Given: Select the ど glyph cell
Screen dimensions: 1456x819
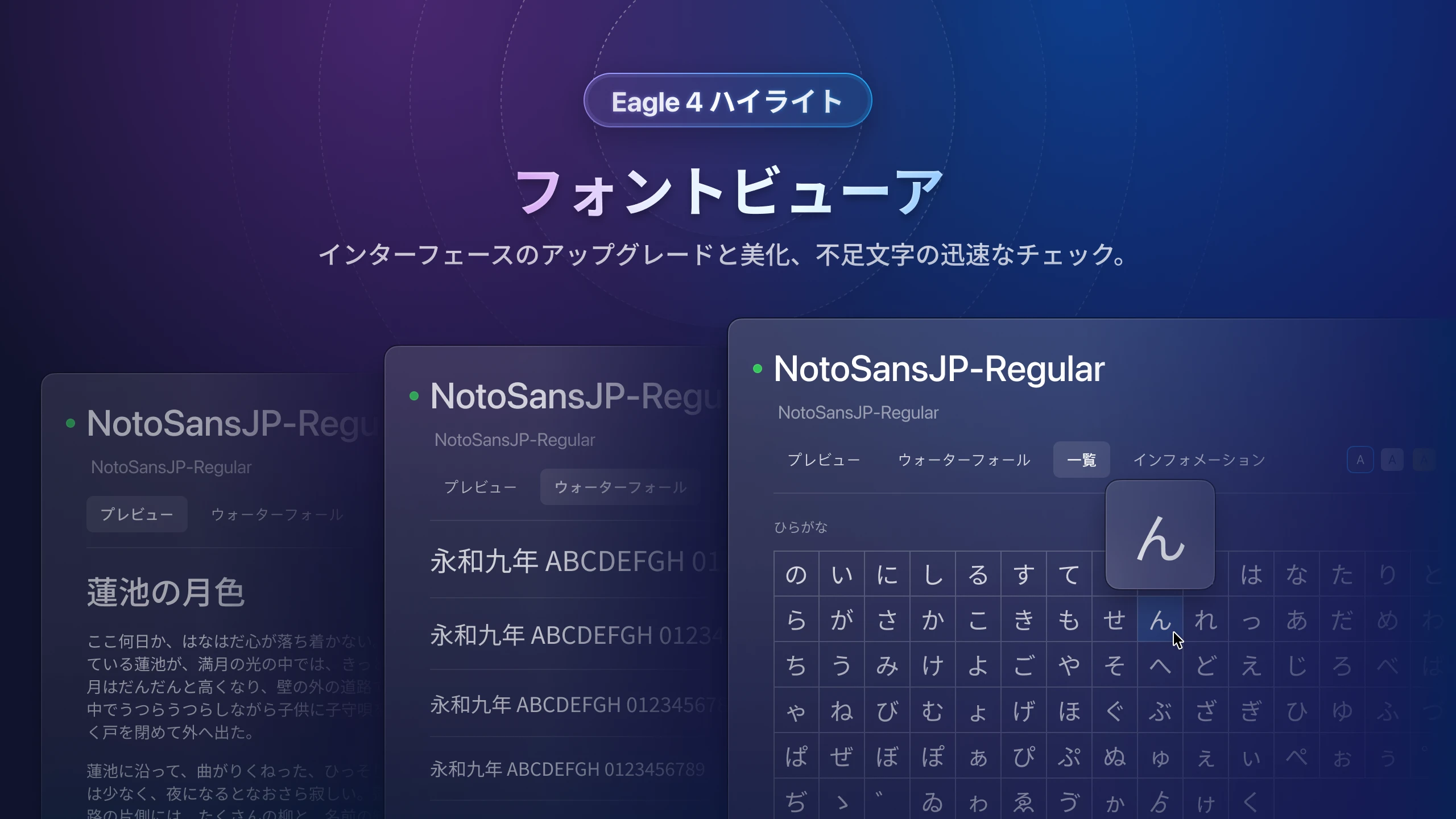Looking at the screenshot, I should click(1206, 665).
